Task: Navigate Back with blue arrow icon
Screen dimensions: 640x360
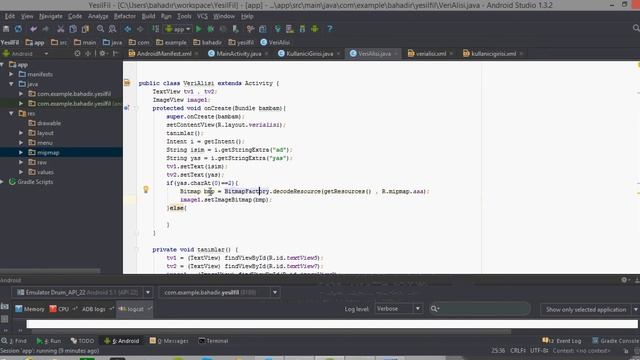Action: click(x=128, y=29)
